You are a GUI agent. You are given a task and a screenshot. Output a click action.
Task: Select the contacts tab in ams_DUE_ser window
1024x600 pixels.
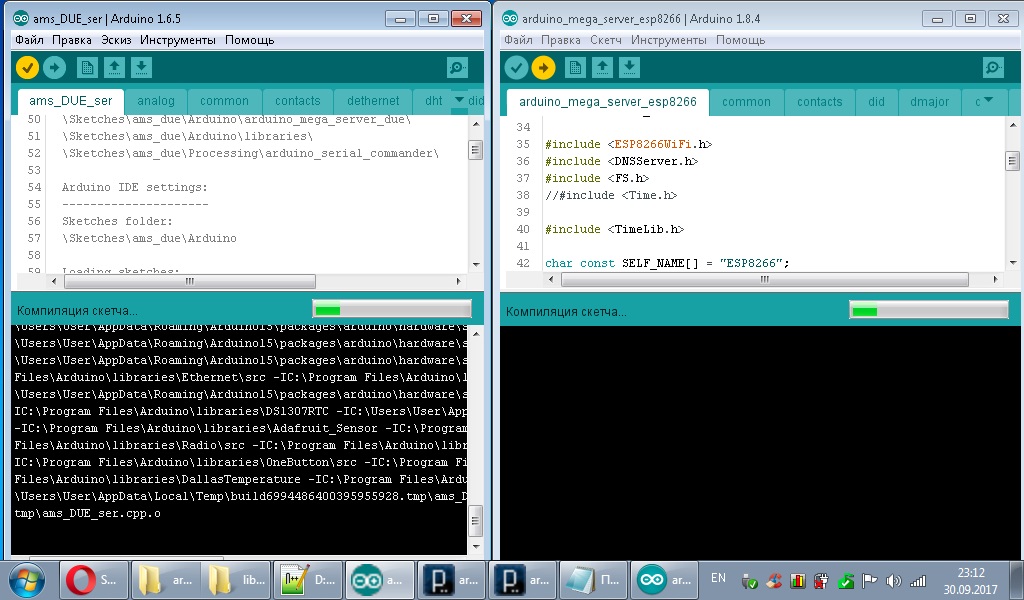298,101
